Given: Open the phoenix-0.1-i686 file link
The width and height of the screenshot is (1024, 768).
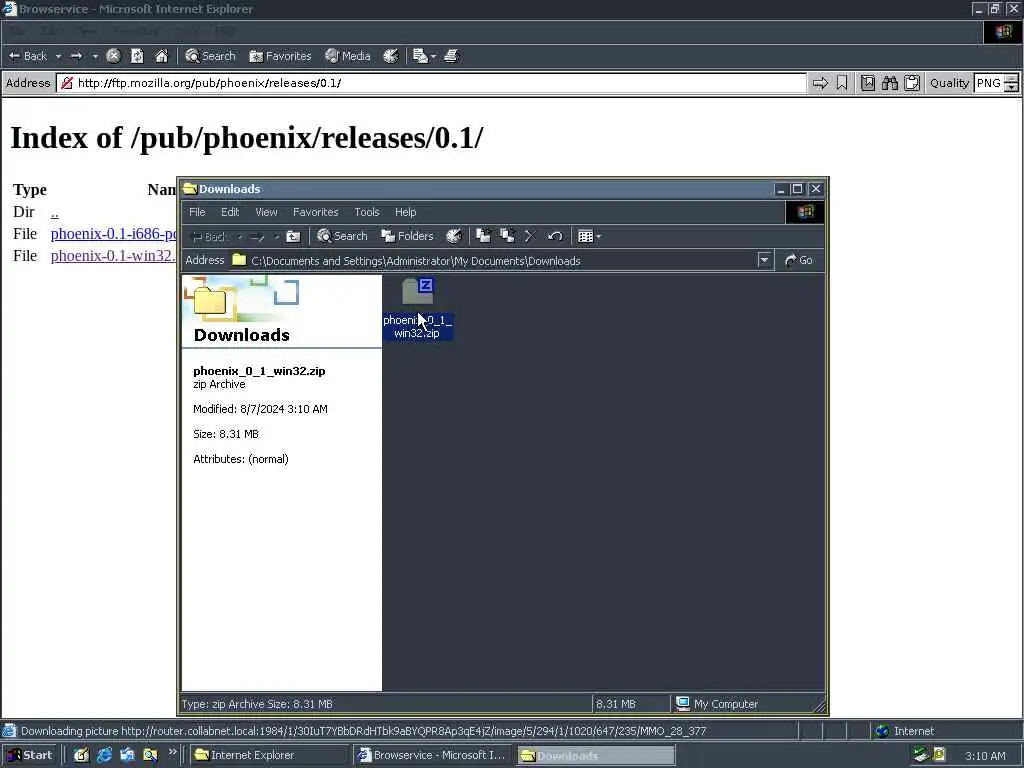Looking at the screenshot, I should pos(113,234).
